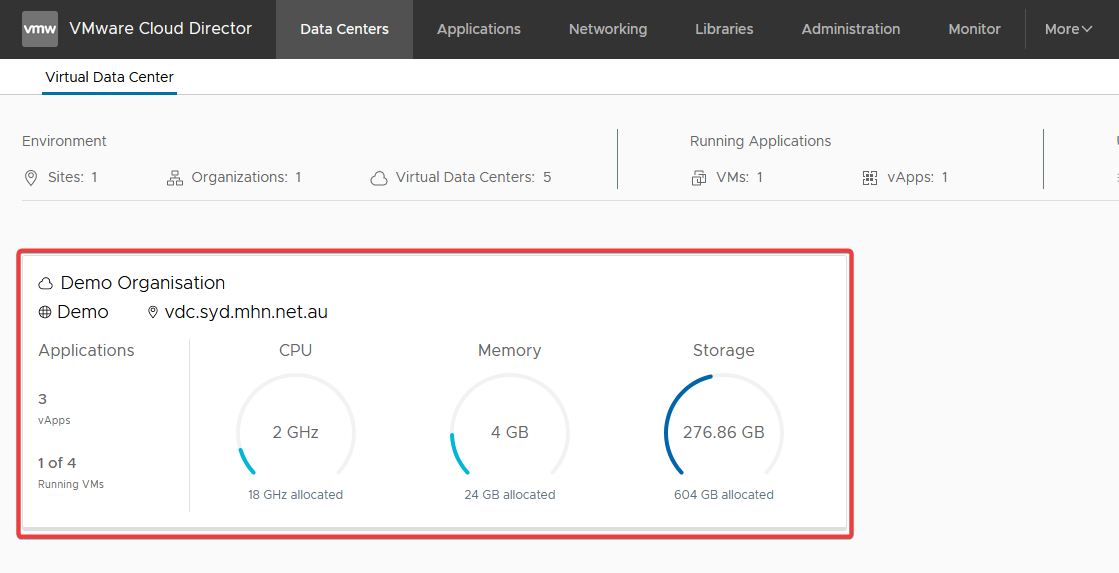This screenshot has width=1119, height=573.
Task: Click the CPU 2 GHz usage gauge
Action: pos(295,433)
